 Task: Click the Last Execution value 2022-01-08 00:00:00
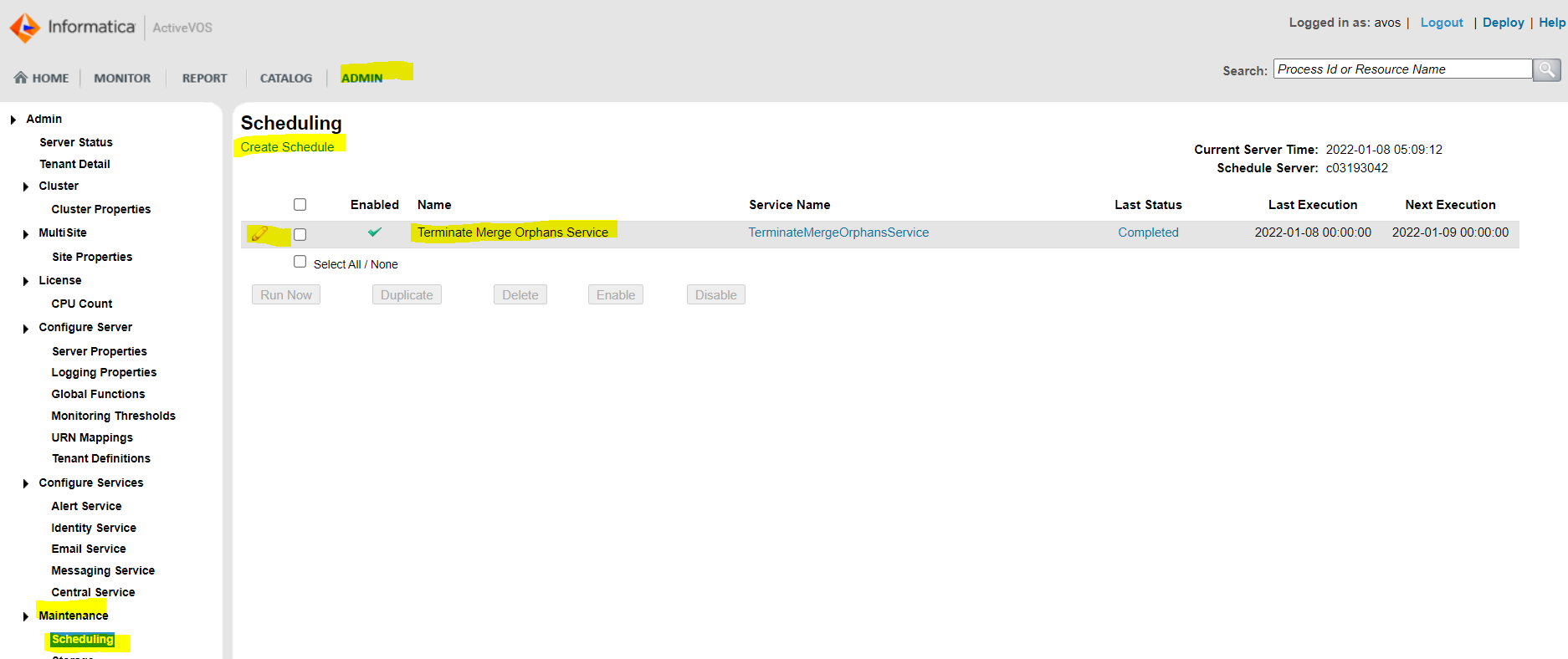pyautogui.click(x=1313, y=232)
